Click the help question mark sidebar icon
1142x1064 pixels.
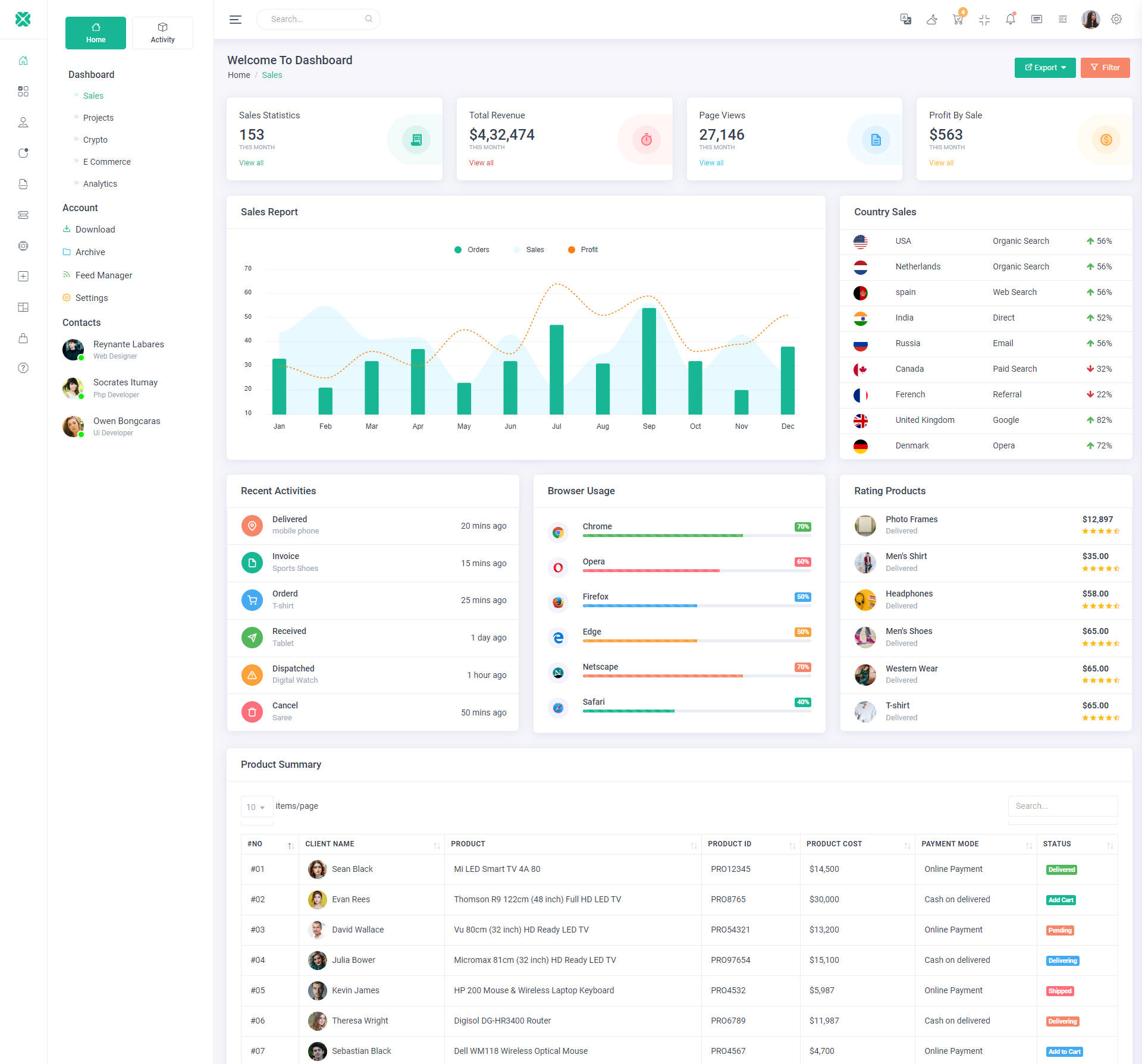(23, 368)
